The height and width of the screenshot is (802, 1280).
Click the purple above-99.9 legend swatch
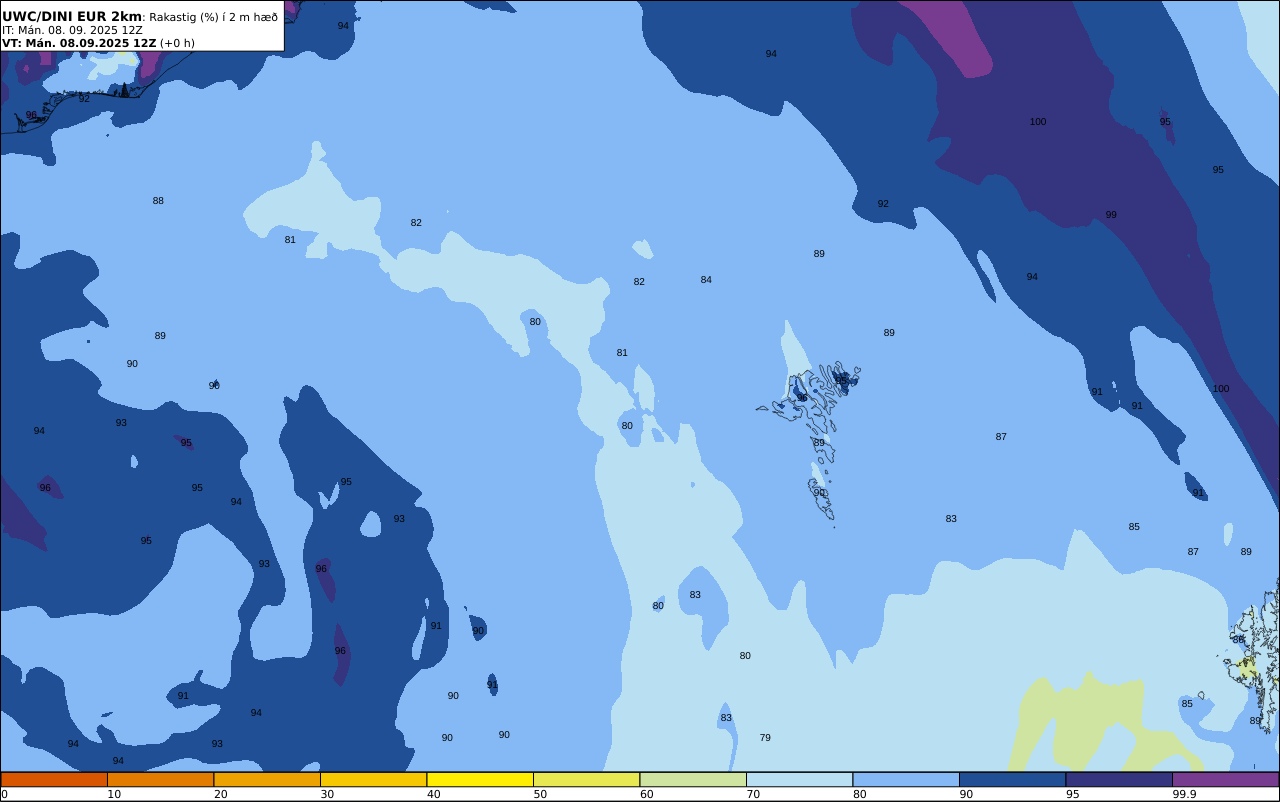point(1225,779)
